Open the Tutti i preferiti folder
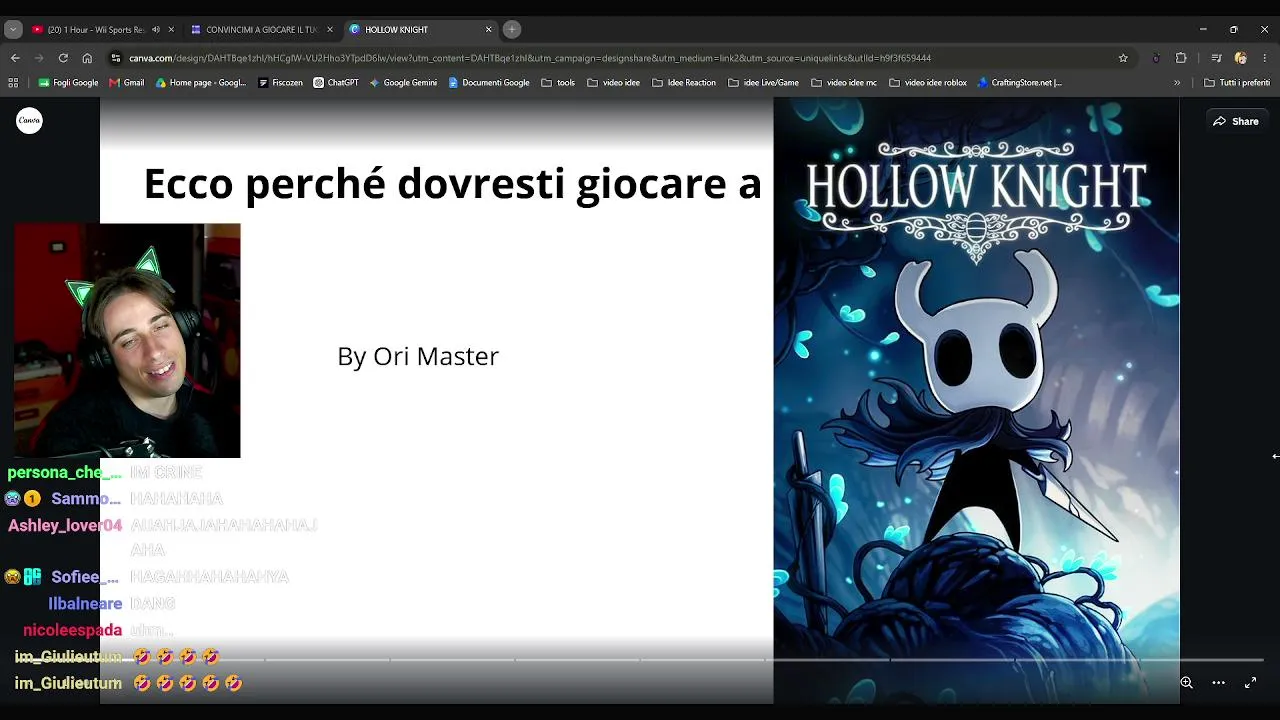Screen dimensions: 1280x720 [1237, 83]
